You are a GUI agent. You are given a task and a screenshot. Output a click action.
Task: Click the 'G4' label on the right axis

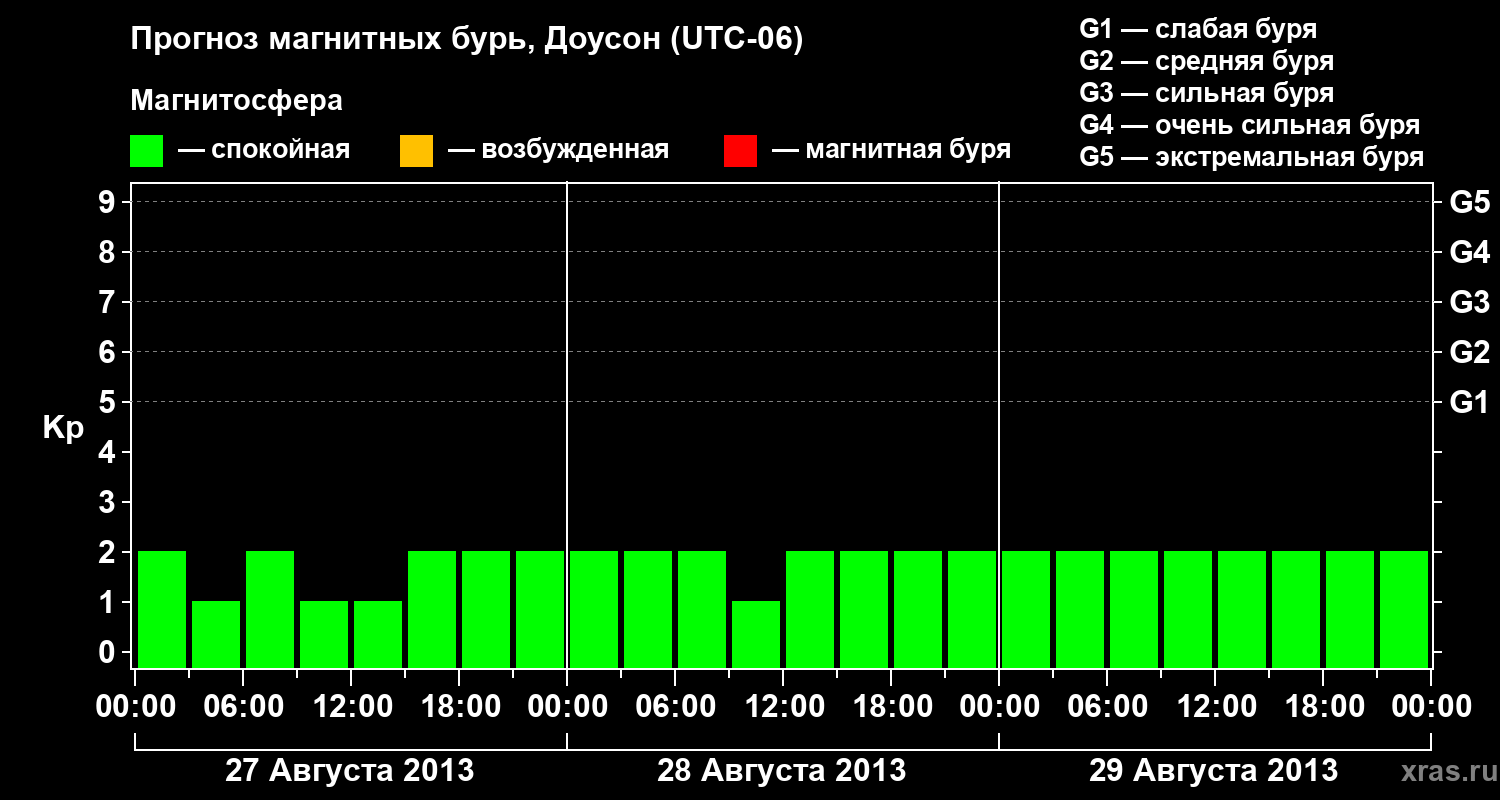pos(1469,252)
